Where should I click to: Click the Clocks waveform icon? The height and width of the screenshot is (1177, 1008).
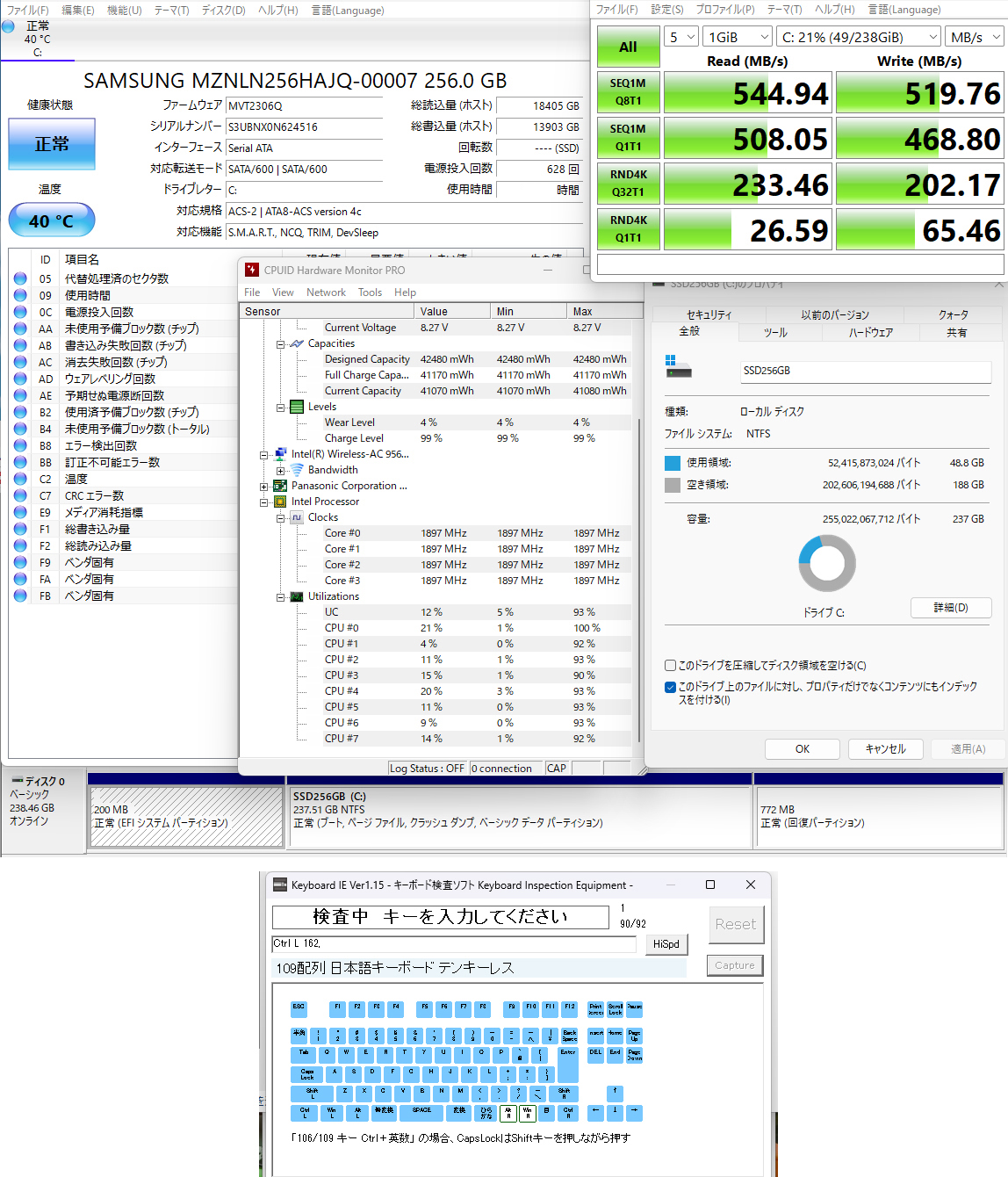[297, 517]
